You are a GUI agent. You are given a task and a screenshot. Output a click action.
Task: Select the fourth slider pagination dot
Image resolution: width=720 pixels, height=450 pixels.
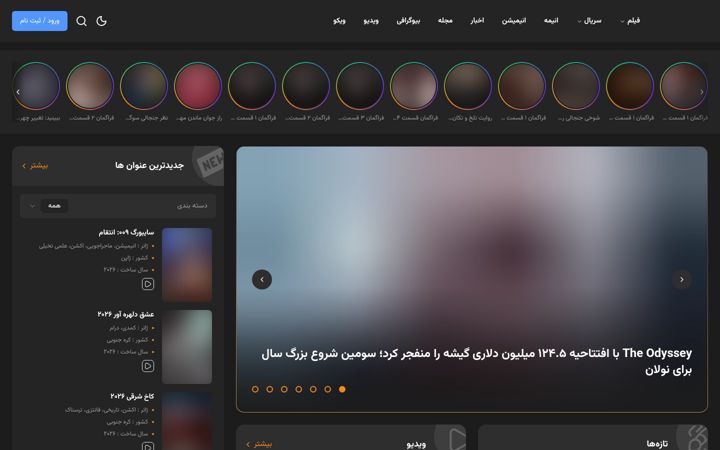click(x=299, y=389)
